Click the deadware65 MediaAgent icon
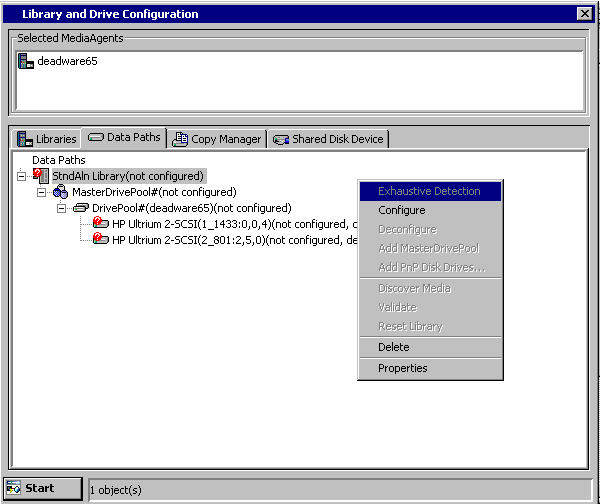Viewport: 600px width, 504px height. (x=26, y=61)
